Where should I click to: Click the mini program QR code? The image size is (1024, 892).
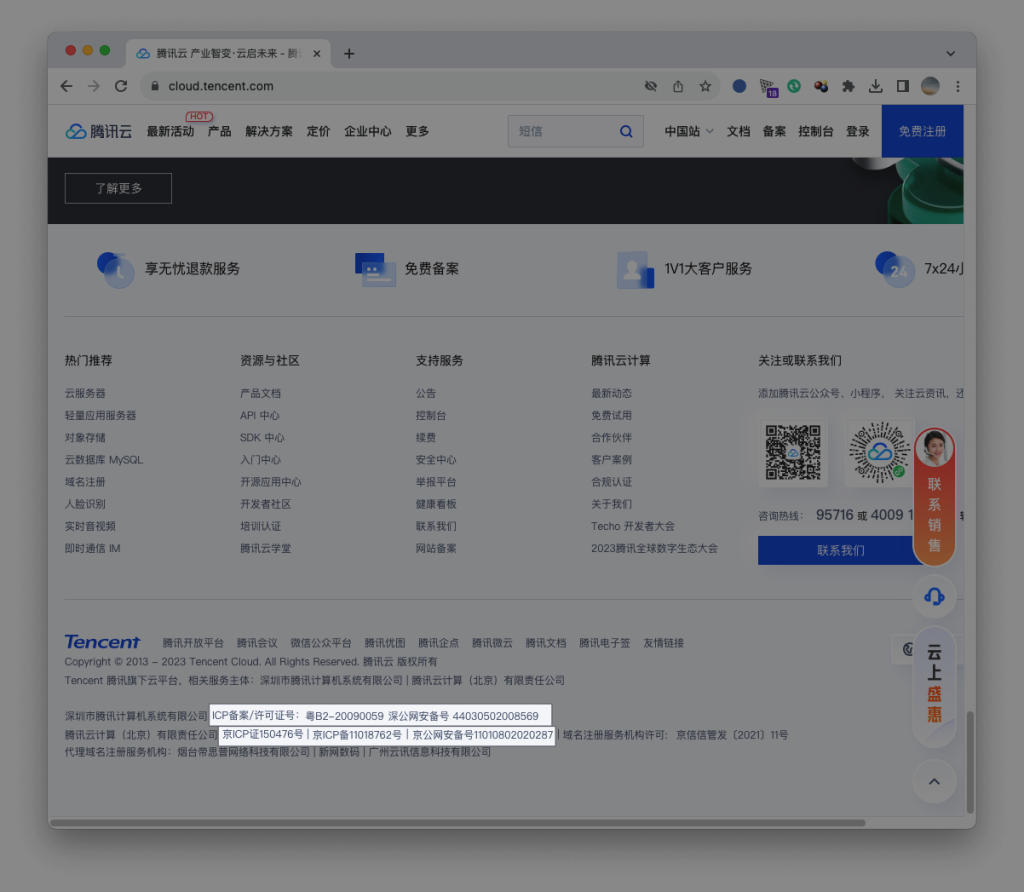[x=879, y=453]
